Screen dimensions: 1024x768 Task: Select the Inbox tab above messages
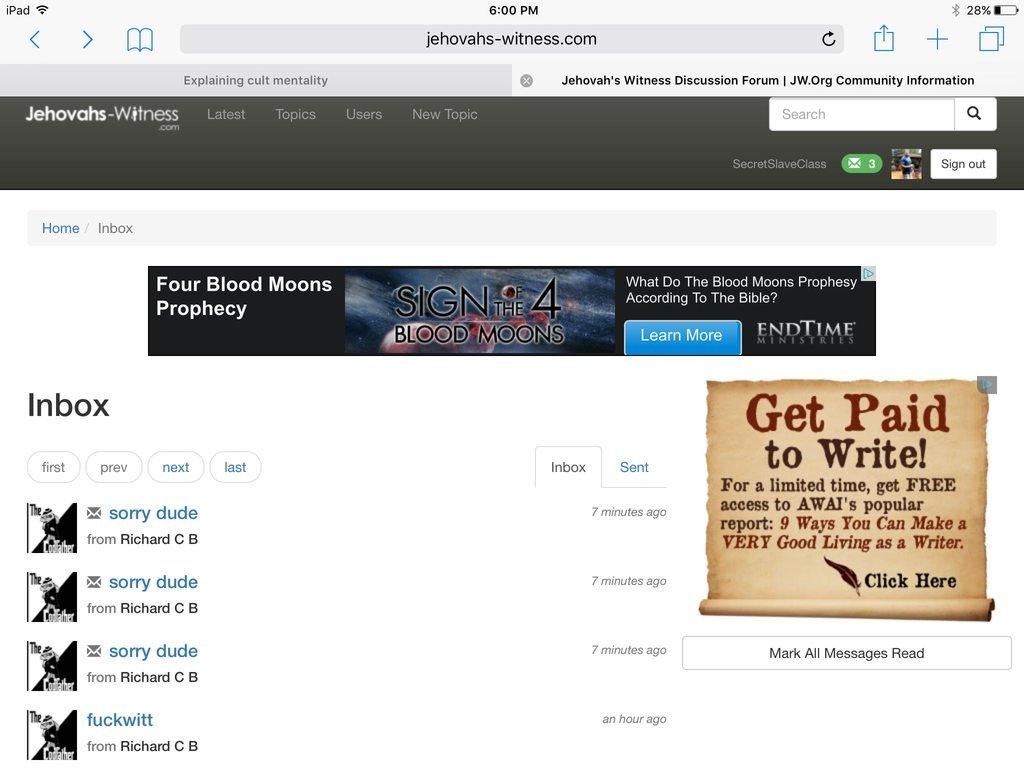(568, 467)
